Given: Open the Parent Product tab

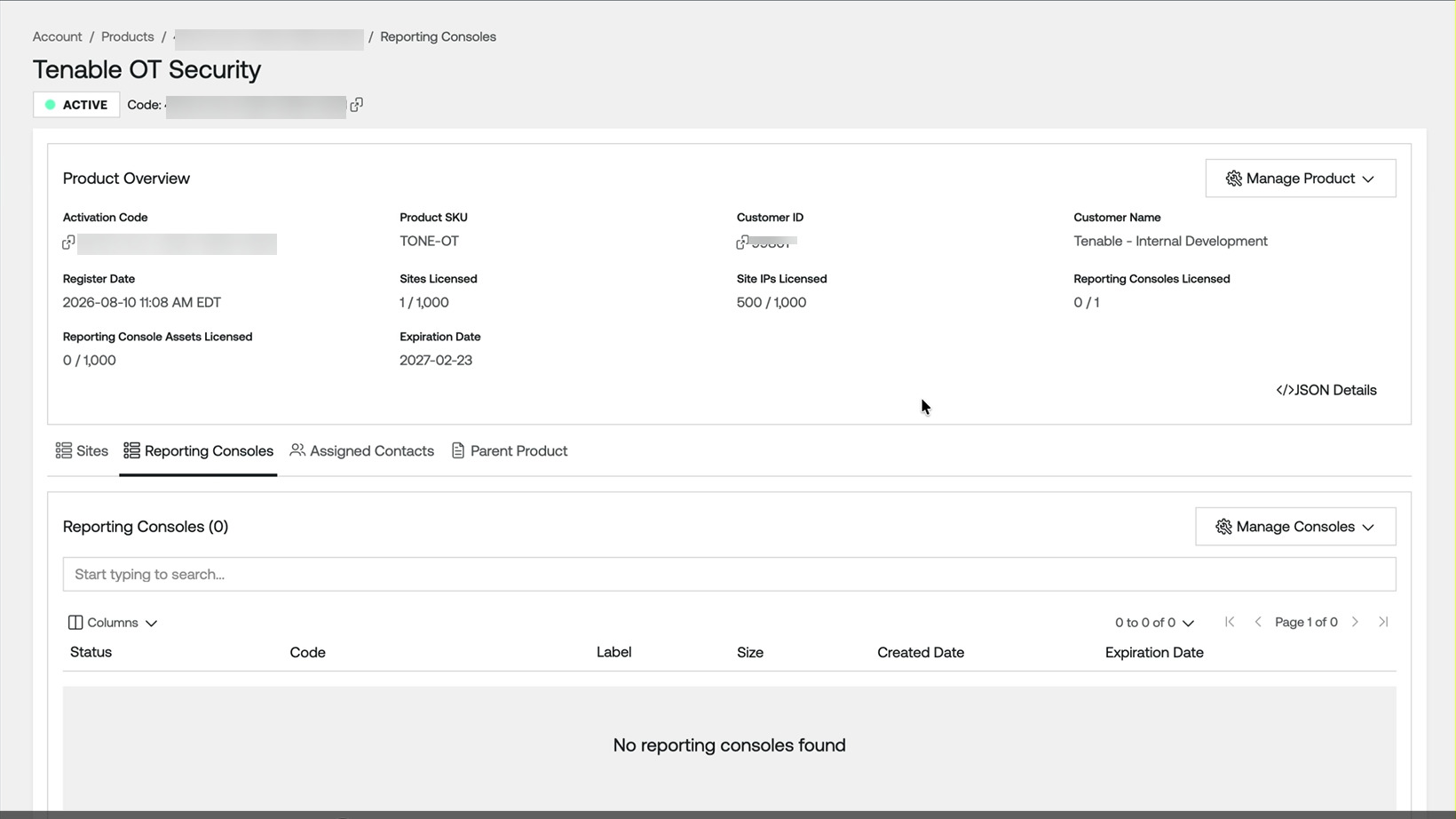Looking at the screenshot, I should coord(510,451).
